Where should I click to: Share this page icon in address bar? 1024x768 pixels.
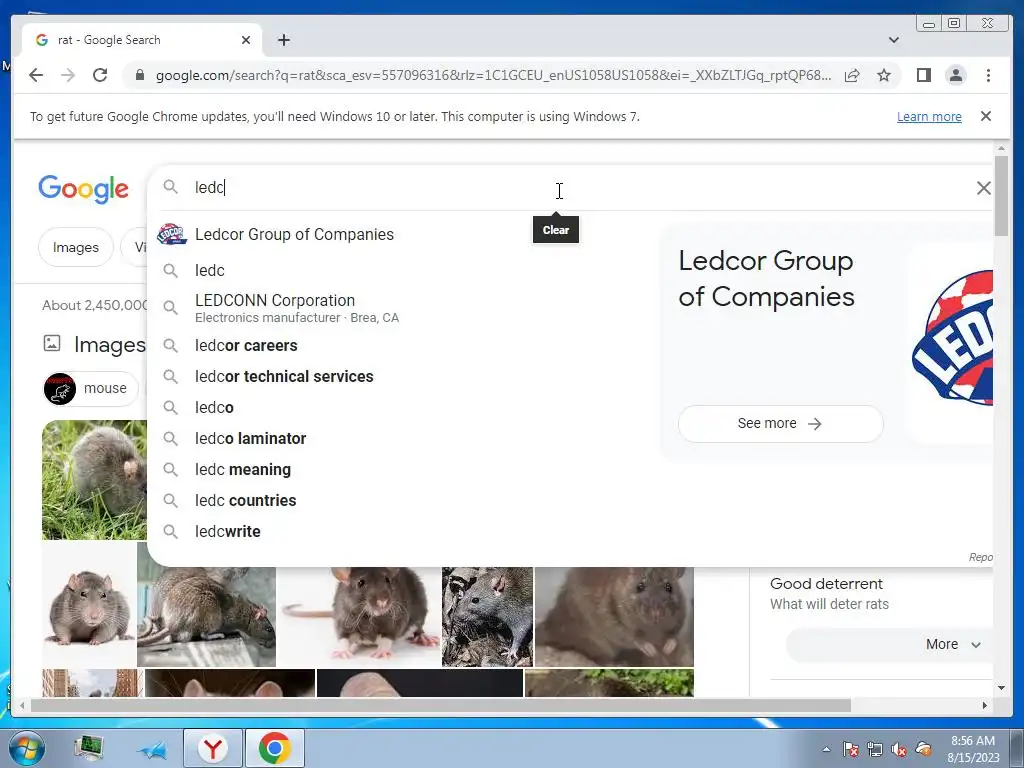(852, 75)
